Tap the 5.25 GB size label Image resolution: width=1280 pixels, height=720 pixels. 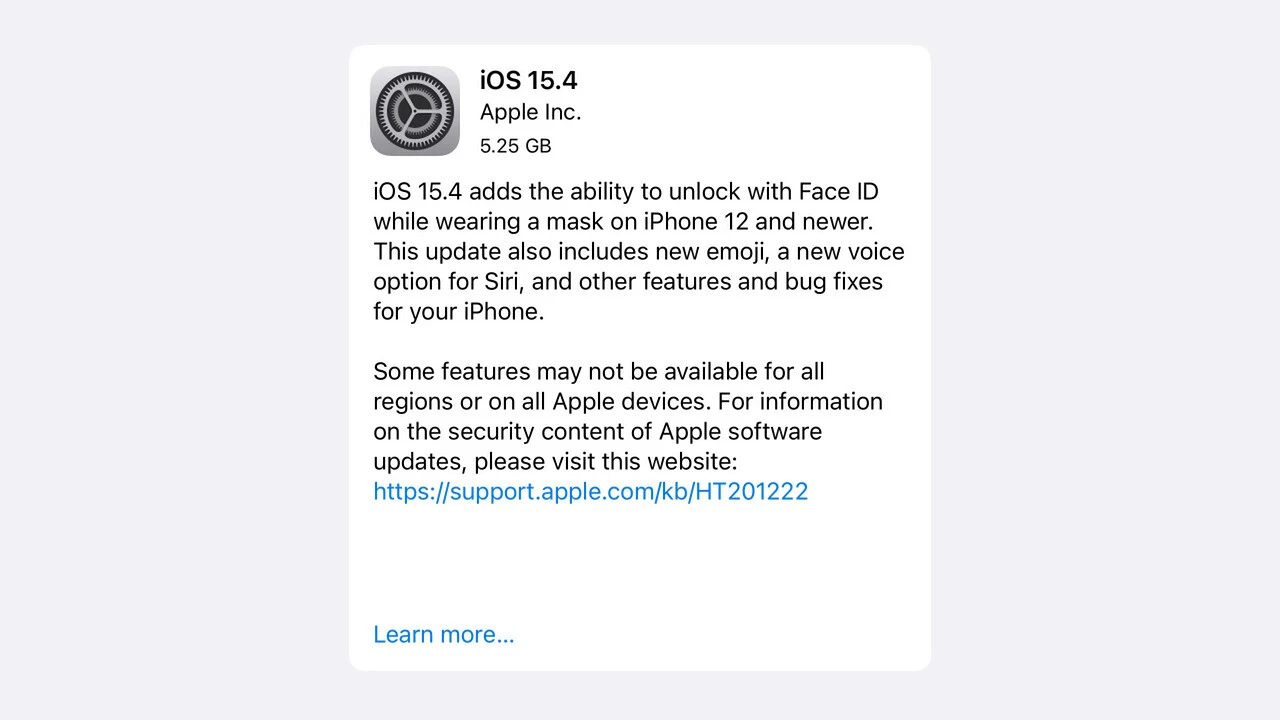[x=515, y=146]
